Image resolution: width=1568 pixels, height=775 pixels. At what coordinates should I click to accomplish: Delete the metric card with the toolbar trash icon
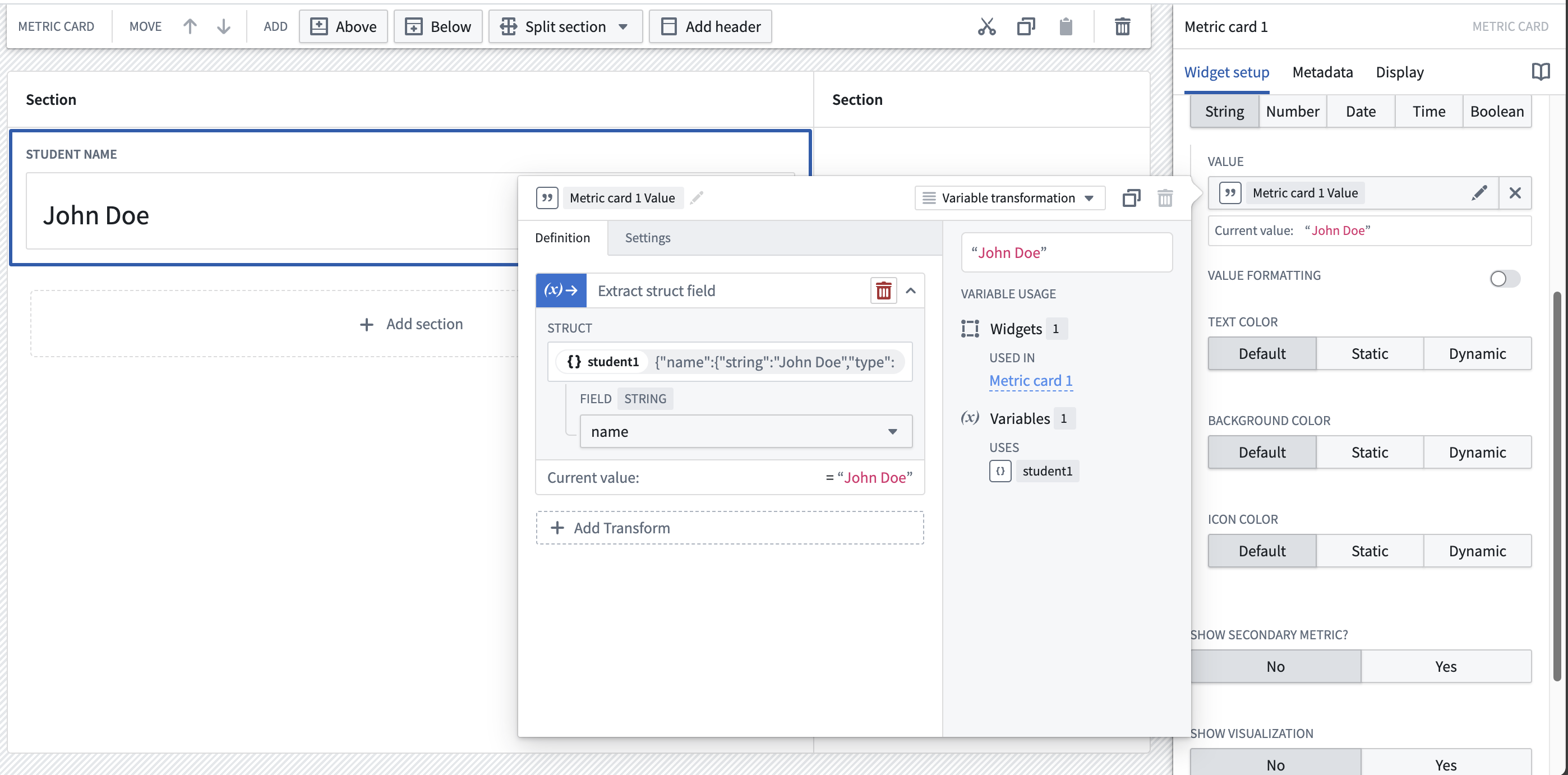tap(1122, 27)
